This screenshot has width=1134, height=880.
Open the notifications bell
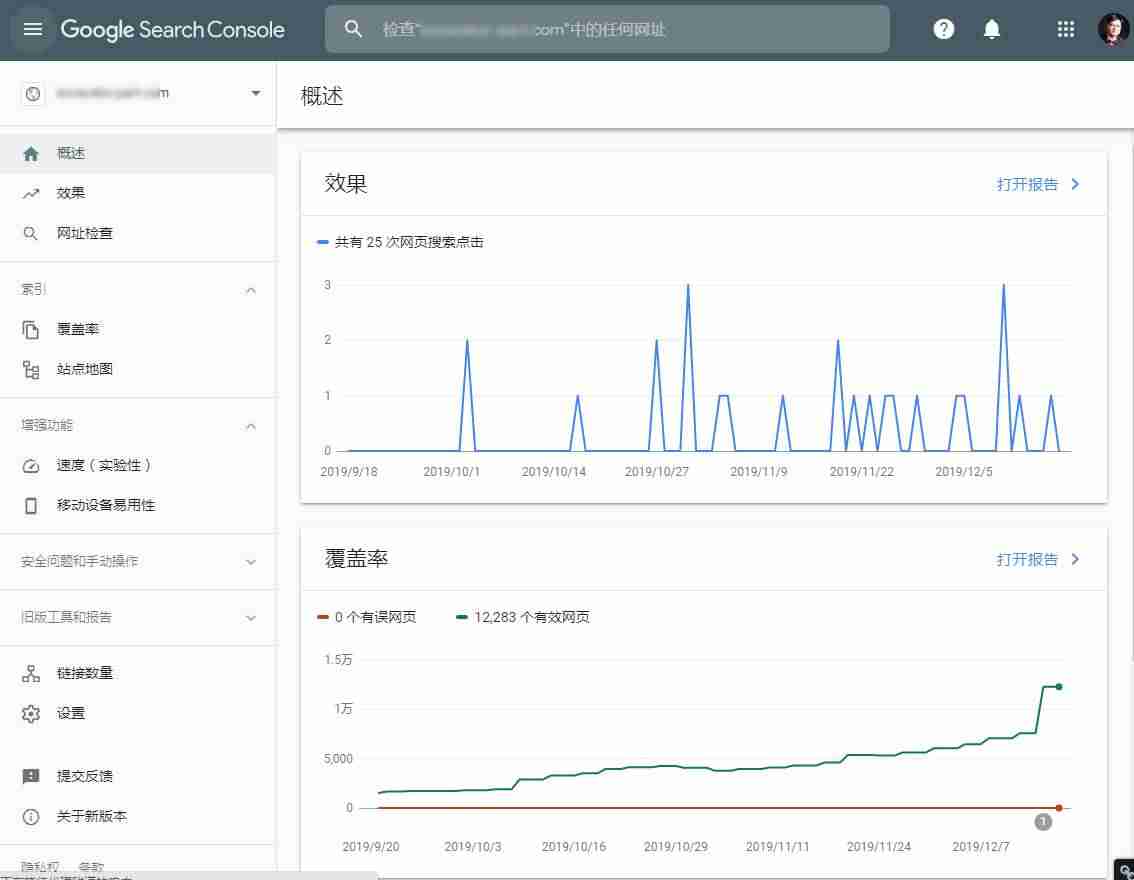tap(992, 29)
